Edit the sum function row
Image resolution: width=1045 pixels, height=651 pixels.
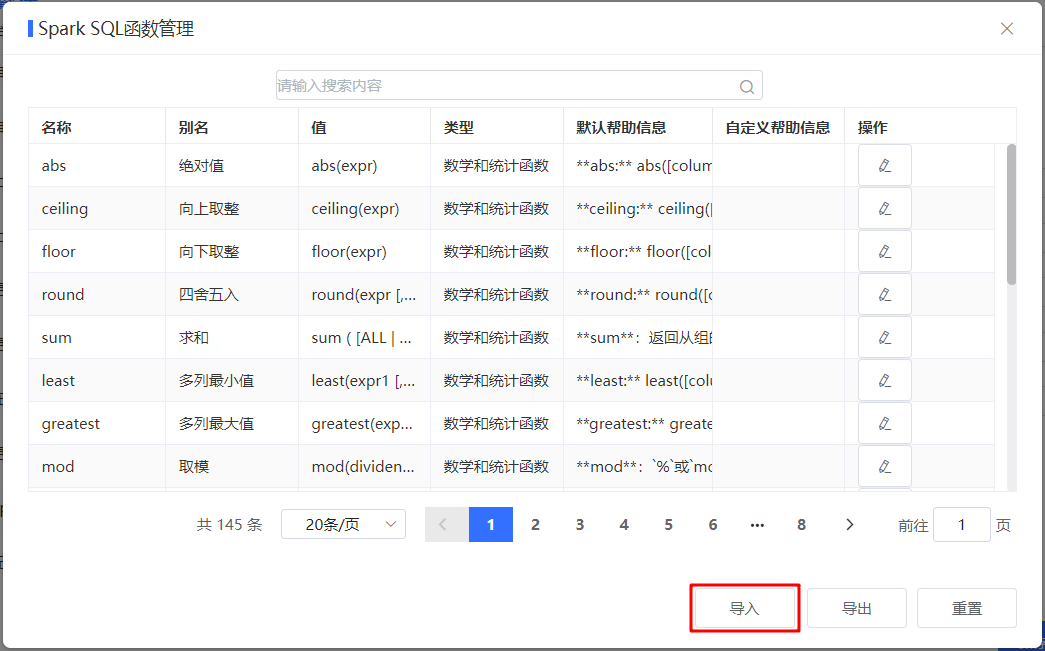884,337
